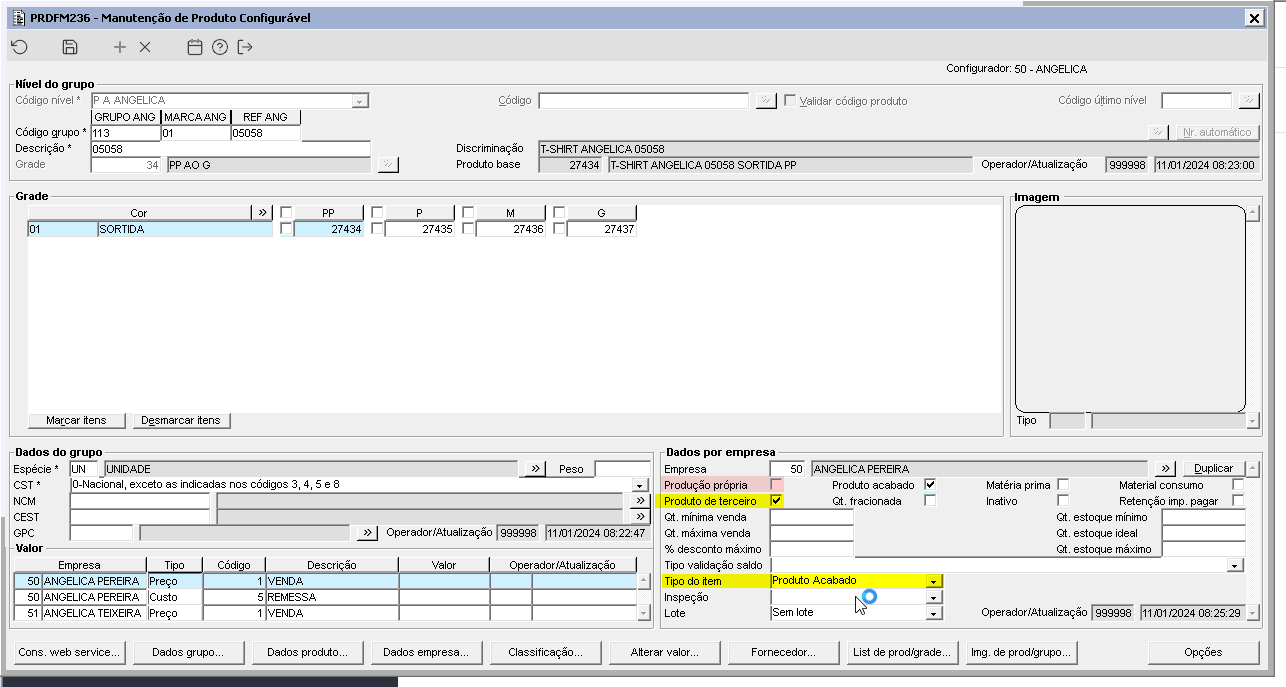Uncheck Produto acabado checkbox
Viewport: 1286px width, 687px height.
tap(930, 484)
